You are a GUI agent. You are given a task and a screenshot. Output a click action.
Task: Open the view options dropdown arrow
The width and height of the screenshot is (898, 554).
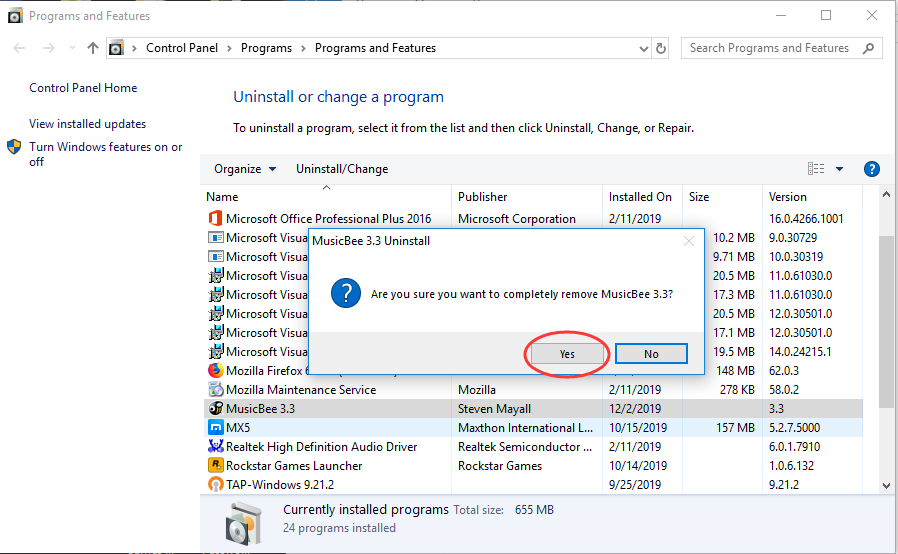pyautogui.click(x=839, y=169)
